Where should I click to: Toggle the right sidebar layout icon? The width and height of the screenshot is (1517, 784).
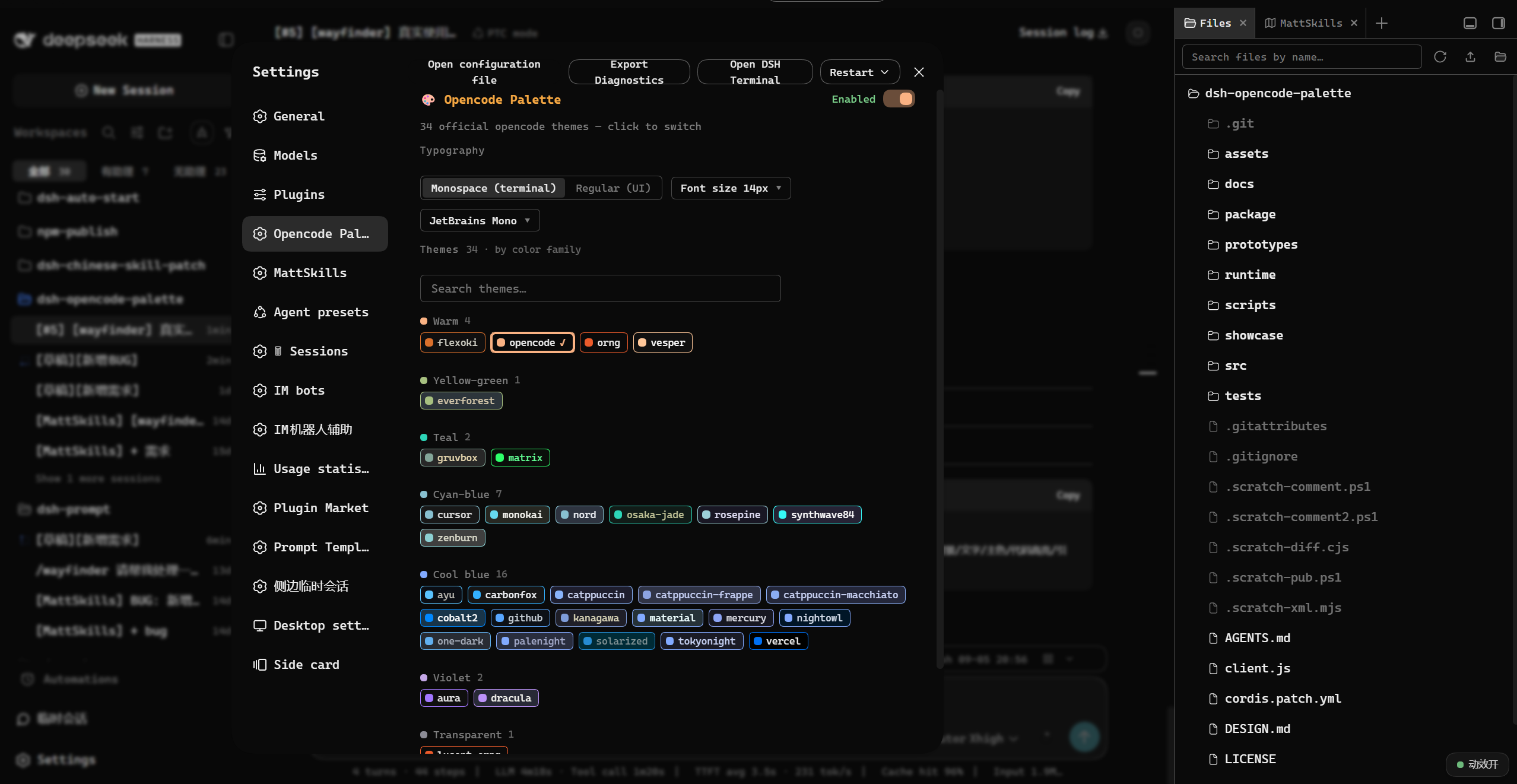click(x=1499, y=23)
